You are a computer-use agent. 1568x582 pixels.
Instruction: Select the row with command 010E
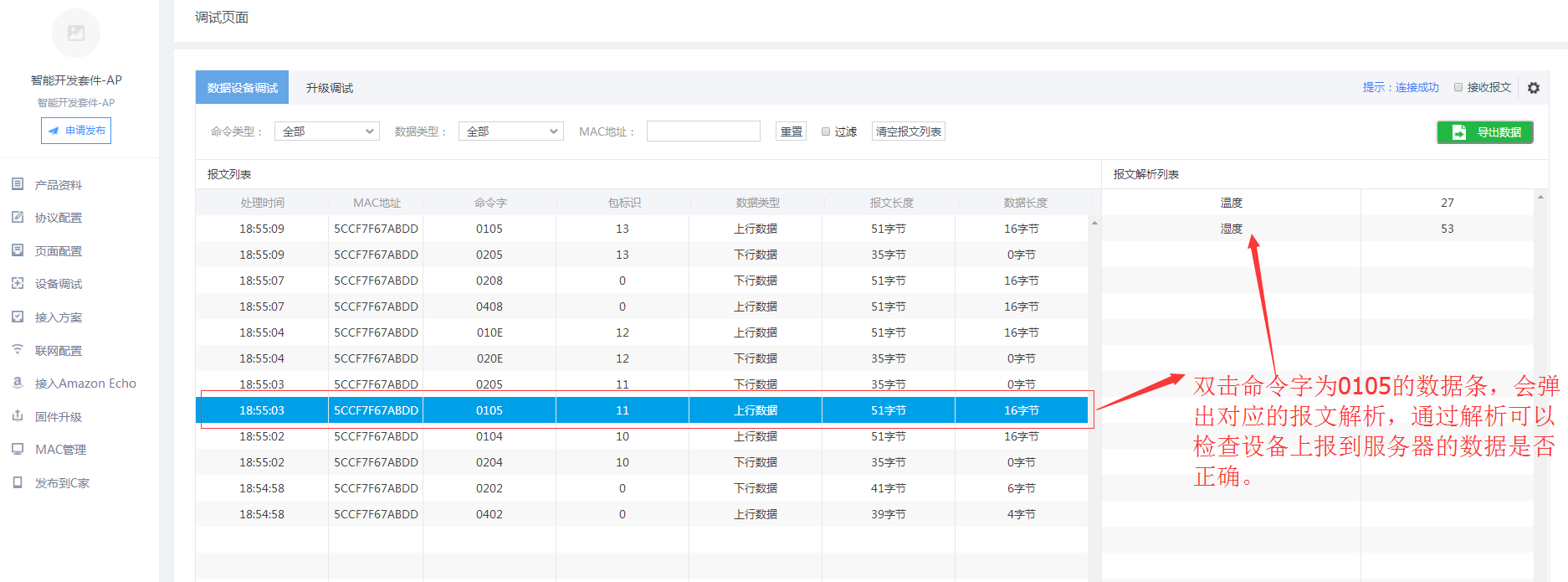click(x=642, y=332)
